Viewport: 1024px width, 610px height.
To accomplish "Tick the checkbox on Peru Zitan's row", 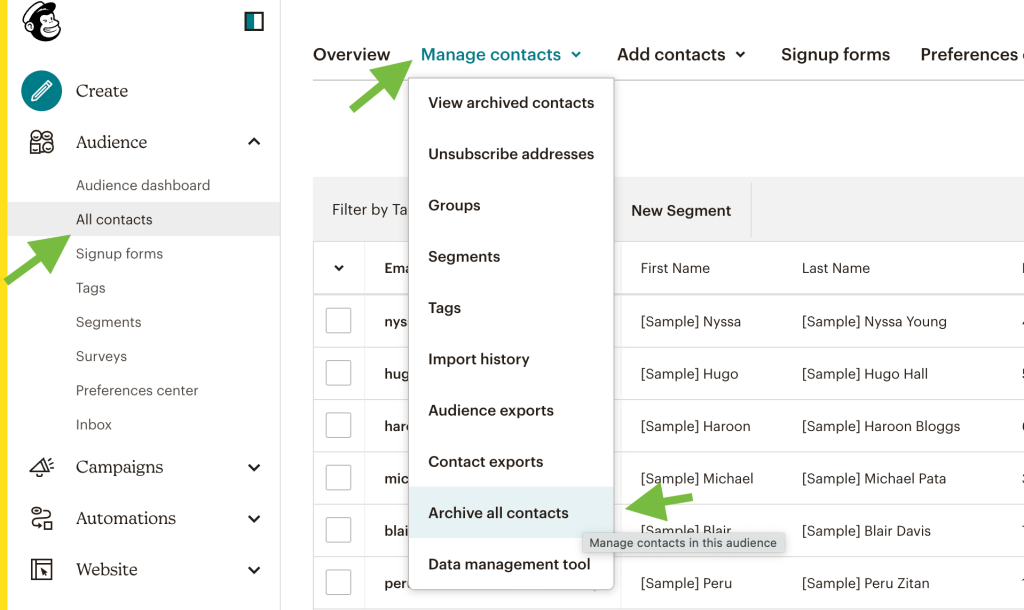I will click(338, 582).
